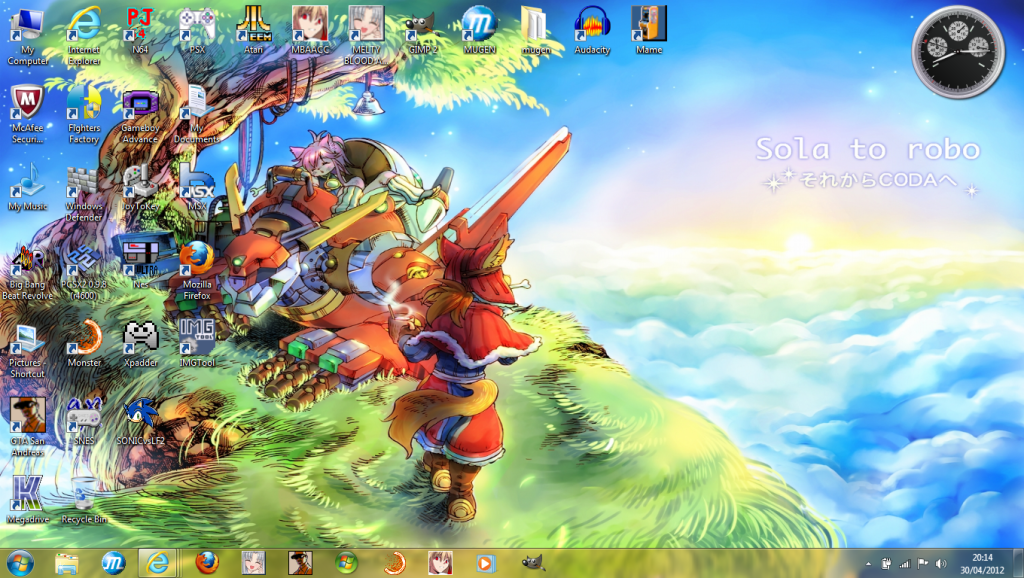
Task: Open the MSX emulator shortcut
Action: tap(197, 187)
